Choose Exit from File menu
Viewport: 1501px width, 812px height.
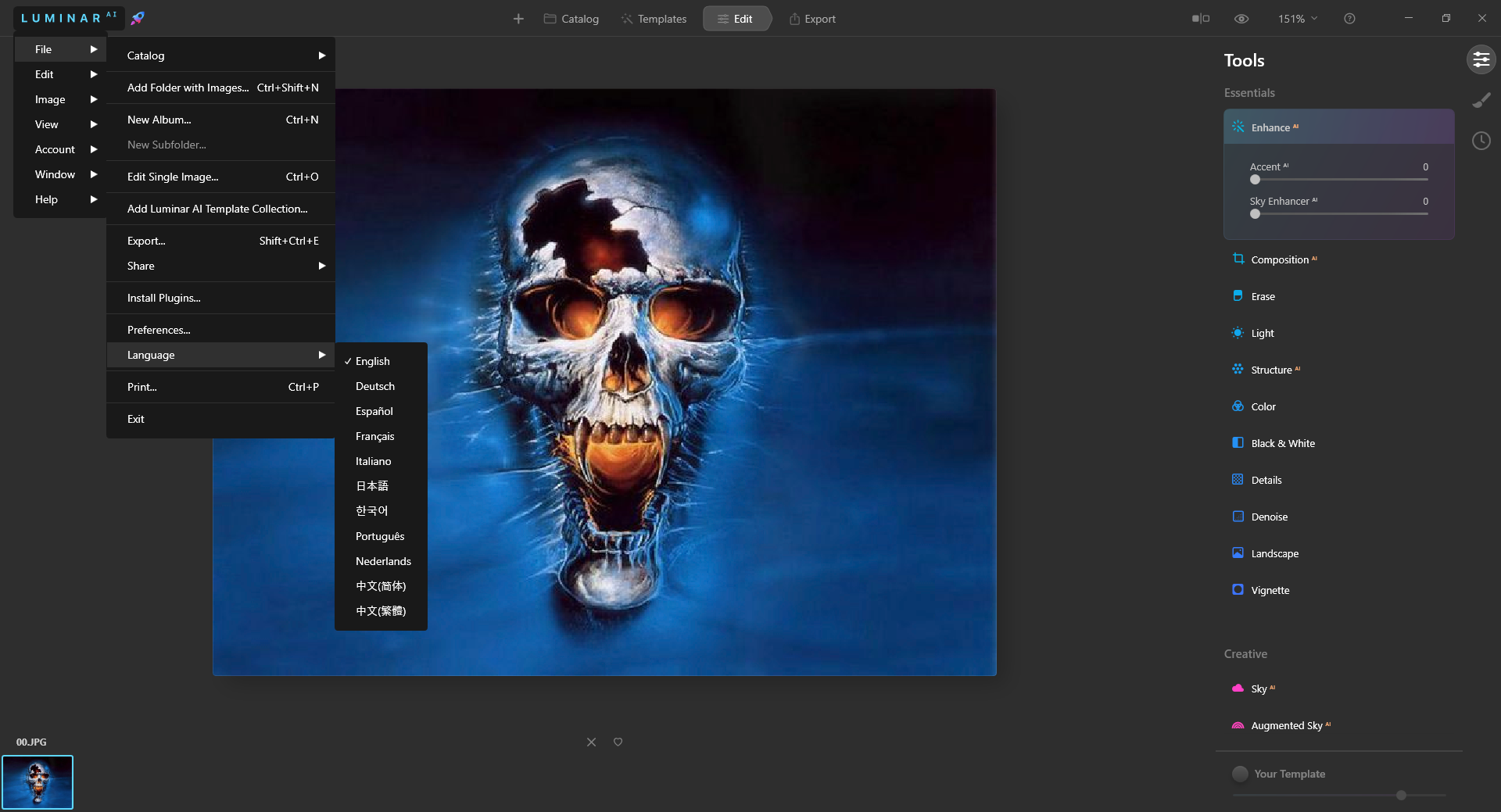[x=220, y=419]
